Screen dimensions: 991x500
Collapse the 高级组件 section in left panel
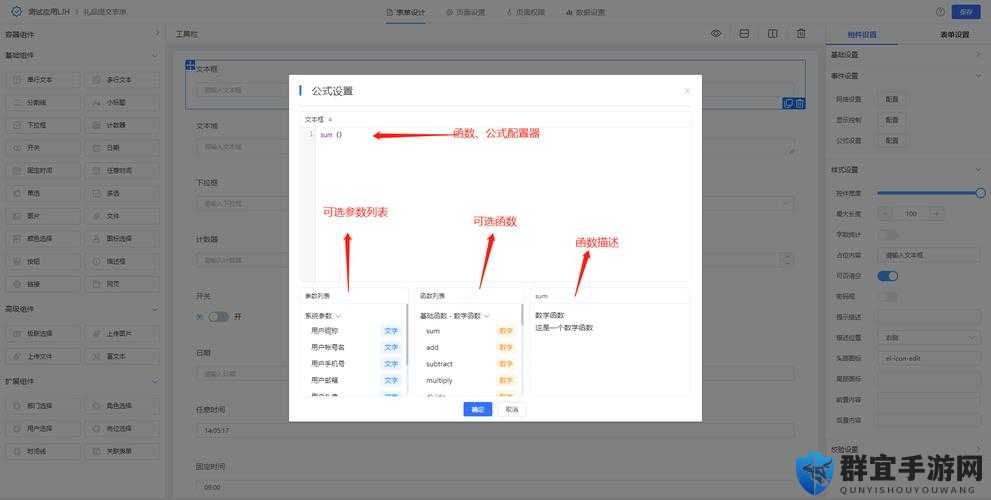[x=82, y=309]
